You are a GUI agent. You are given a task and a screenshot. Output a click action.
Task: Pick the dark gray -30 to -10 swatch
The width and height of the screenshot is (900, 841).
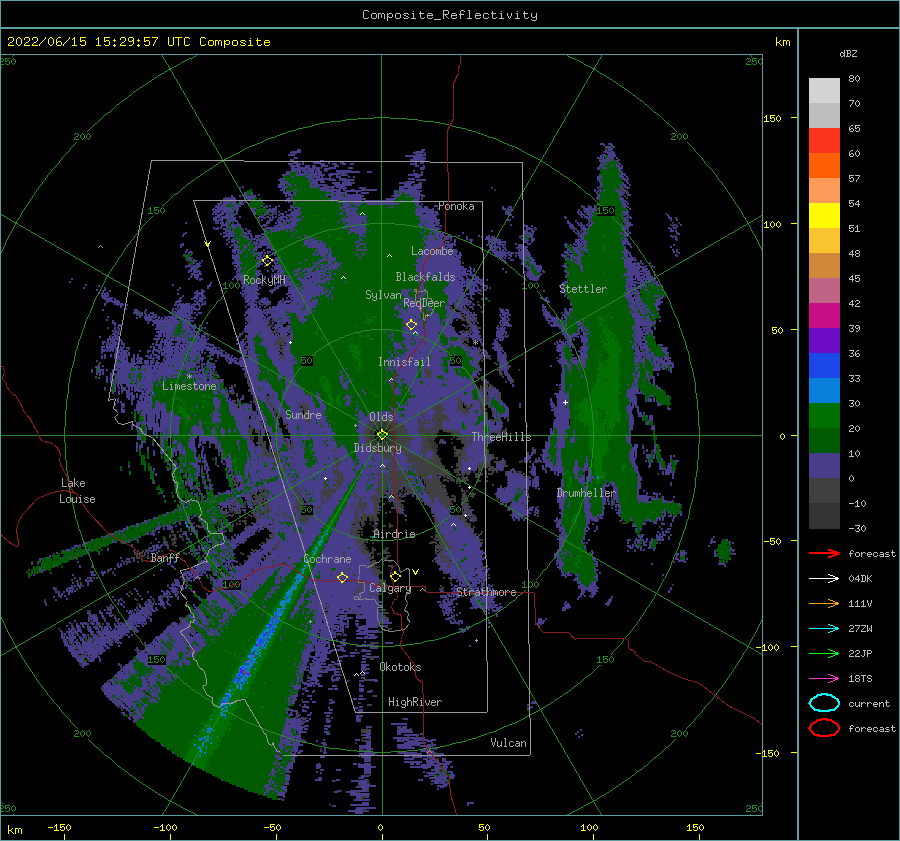click(824, 516)
